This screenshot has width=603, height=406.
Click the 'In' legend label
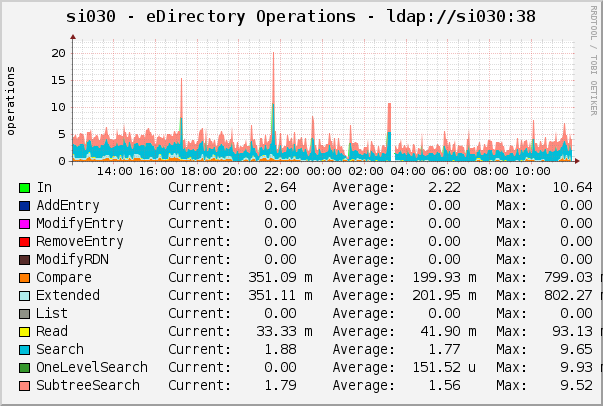click(44, 187)
